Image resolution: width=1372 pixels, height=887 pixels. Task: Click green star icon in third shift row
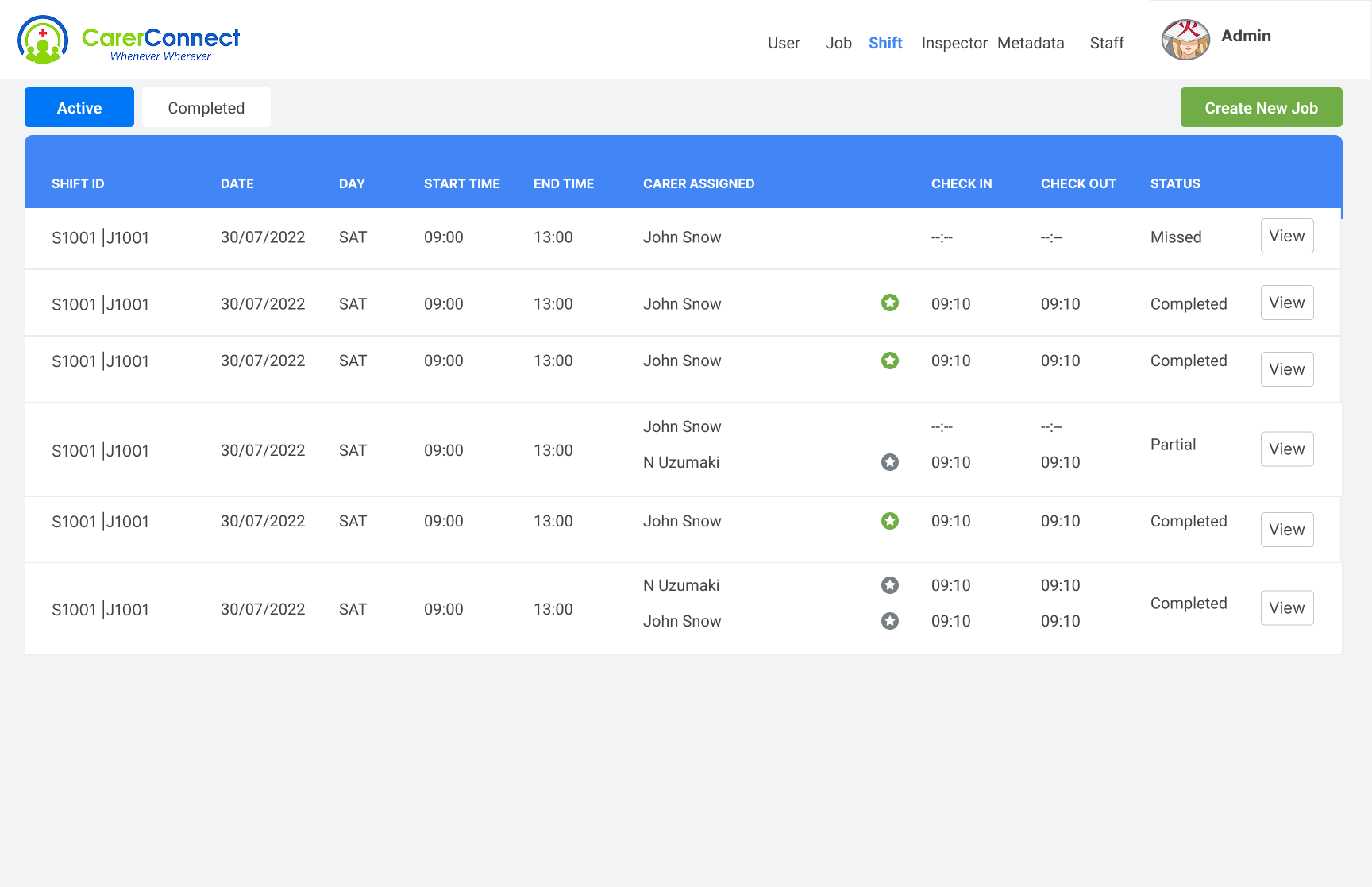890,361
